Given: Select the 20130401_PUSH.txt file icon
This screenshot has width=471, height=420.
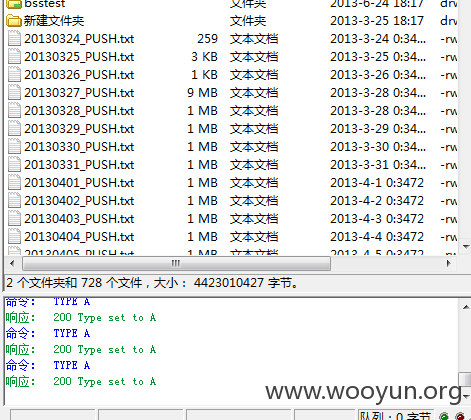Looking at the screenshot, I should (x=14, y=182).
